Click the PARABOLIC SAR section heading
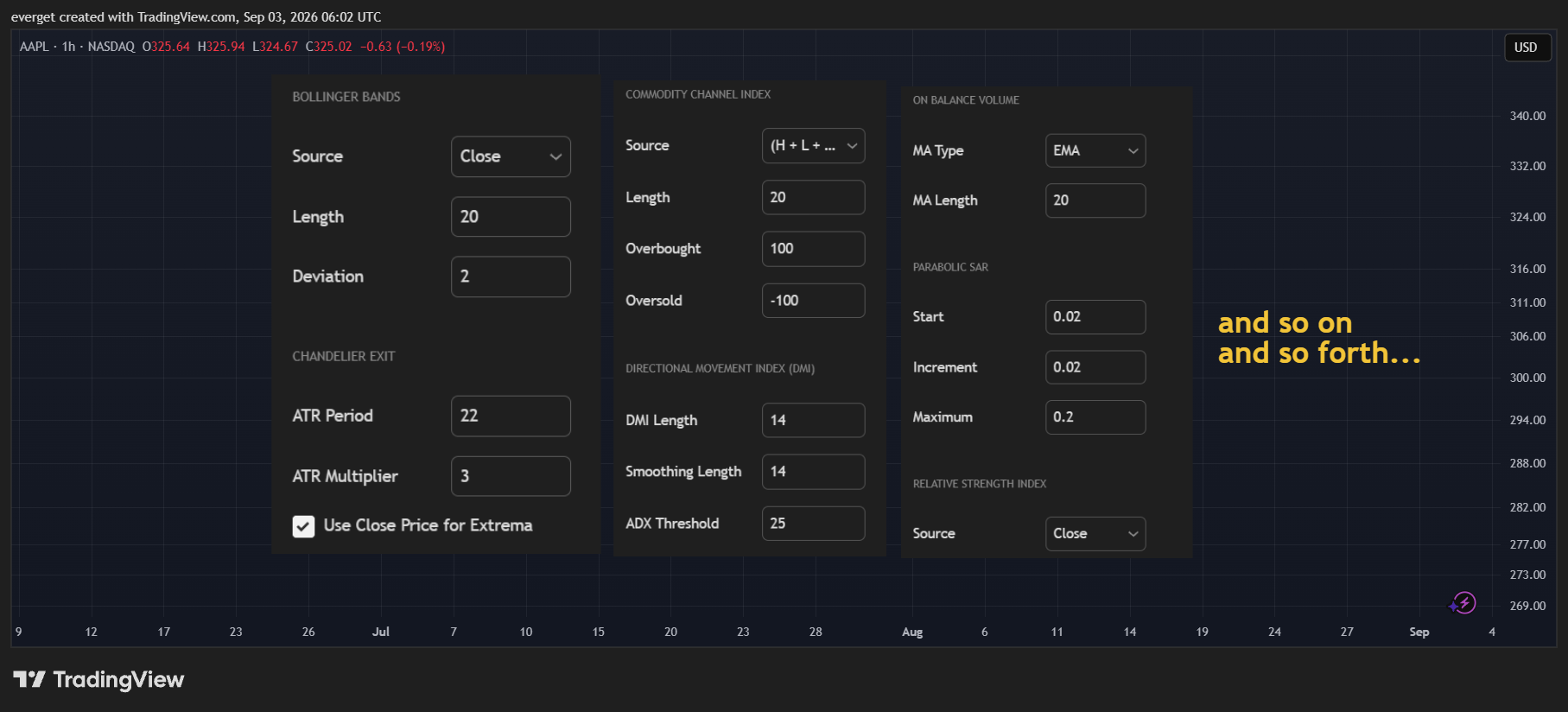 coord(950,267)
